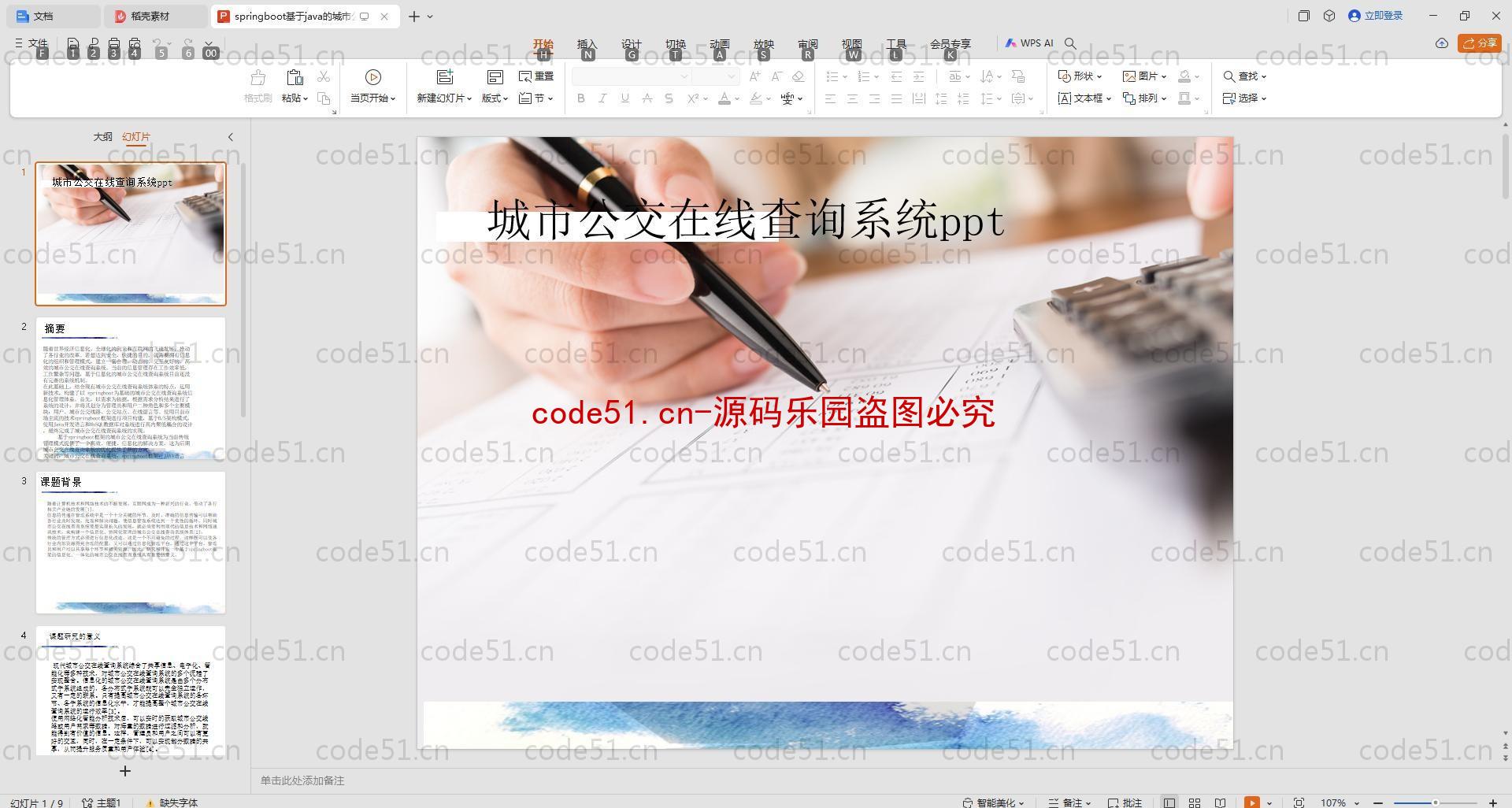Click the font color A swatch
Image resolution: width=1512 pixels, height=808 pixels.
[x=724, y=98]
